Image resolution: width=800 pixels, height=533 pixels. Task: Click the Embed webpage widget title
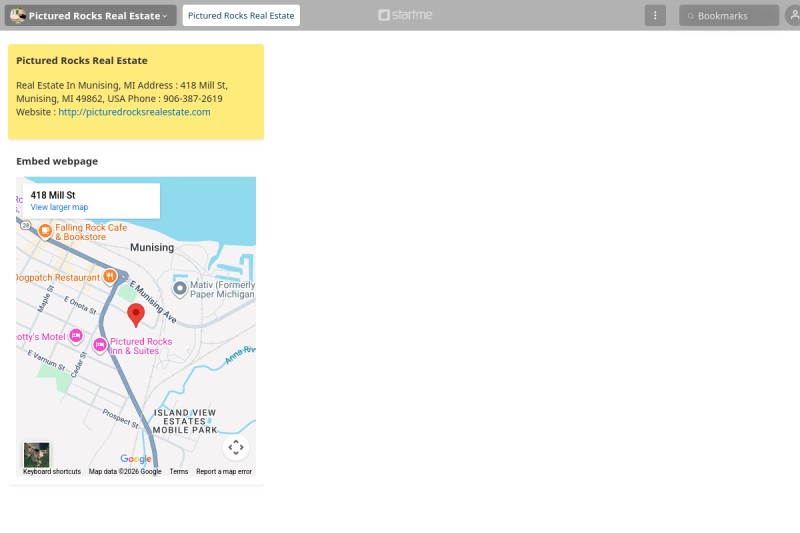point(57,161)
